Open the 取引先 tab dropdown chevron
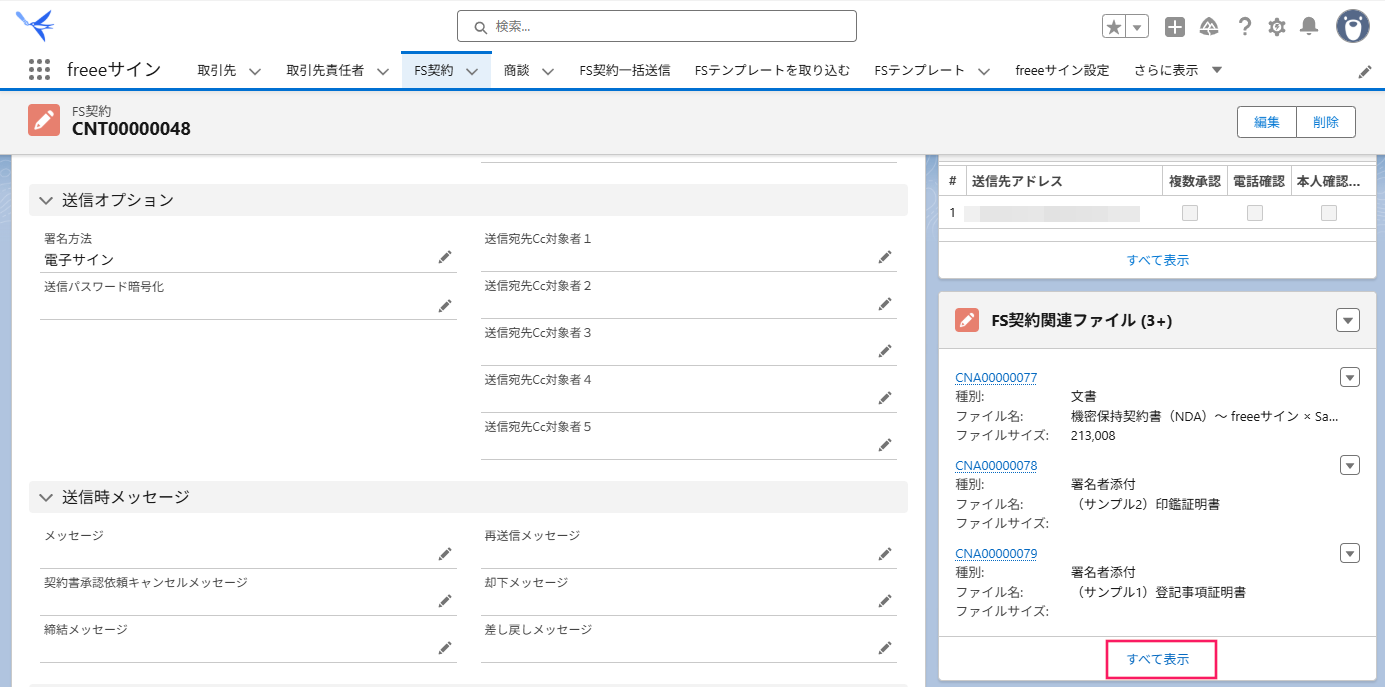Image resolution: width=1385 pixels, height=687 pixels. 254,71
